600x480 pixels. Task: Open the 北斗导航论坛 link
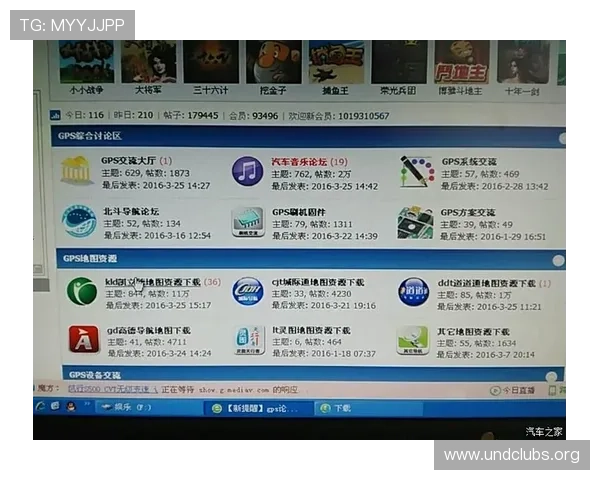[131, 212]
